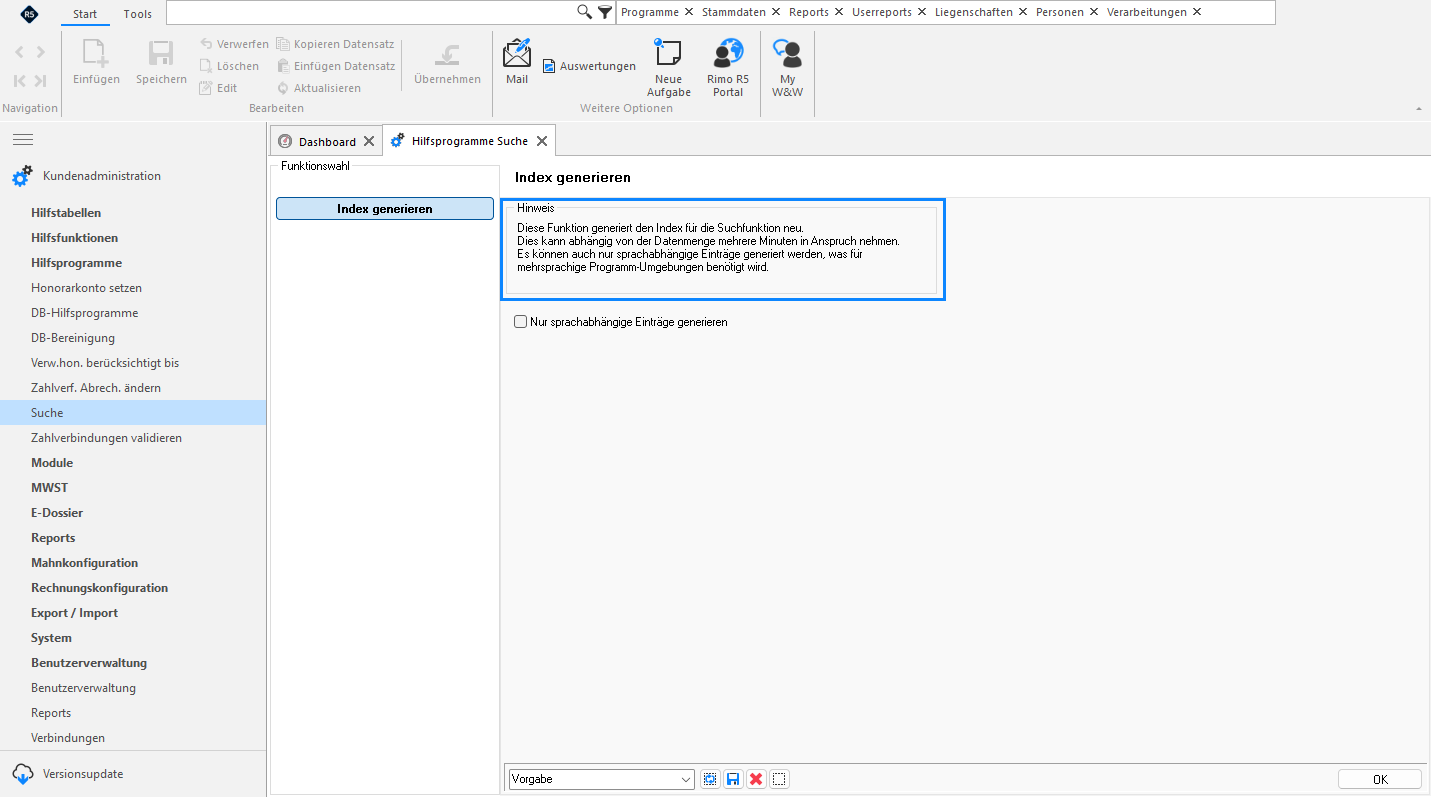This screenshot has width=1431, height=797.
Task: Click the red delete layout icon
Action: [x=756, y=779]
